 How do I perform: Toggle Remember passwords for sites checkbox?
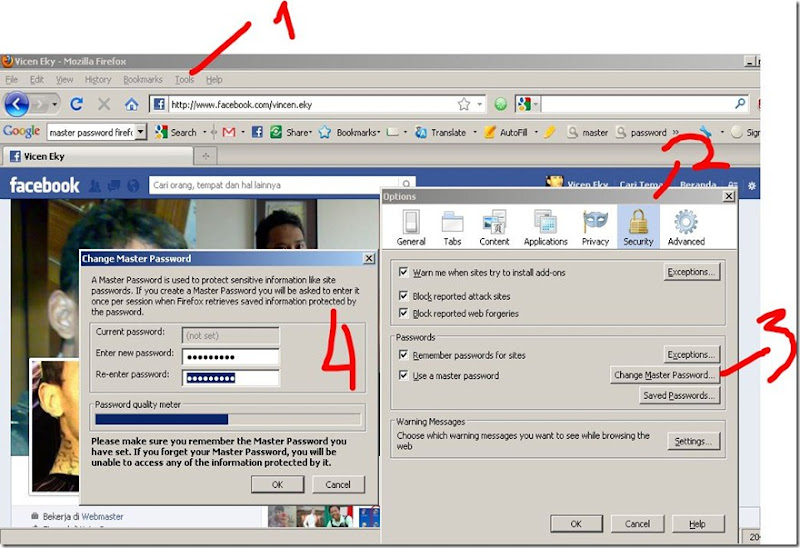tap(403, 355)
